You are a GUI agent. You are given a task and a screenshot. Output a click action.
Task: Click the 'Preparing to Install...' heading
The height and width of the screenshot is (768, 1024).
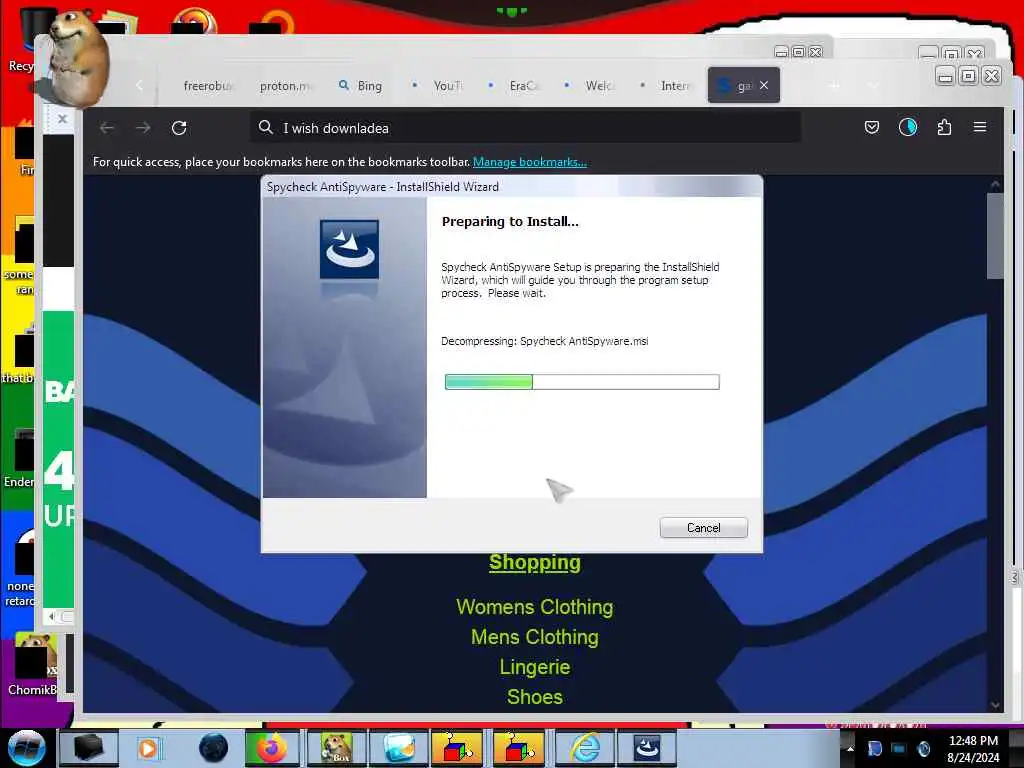510,221
